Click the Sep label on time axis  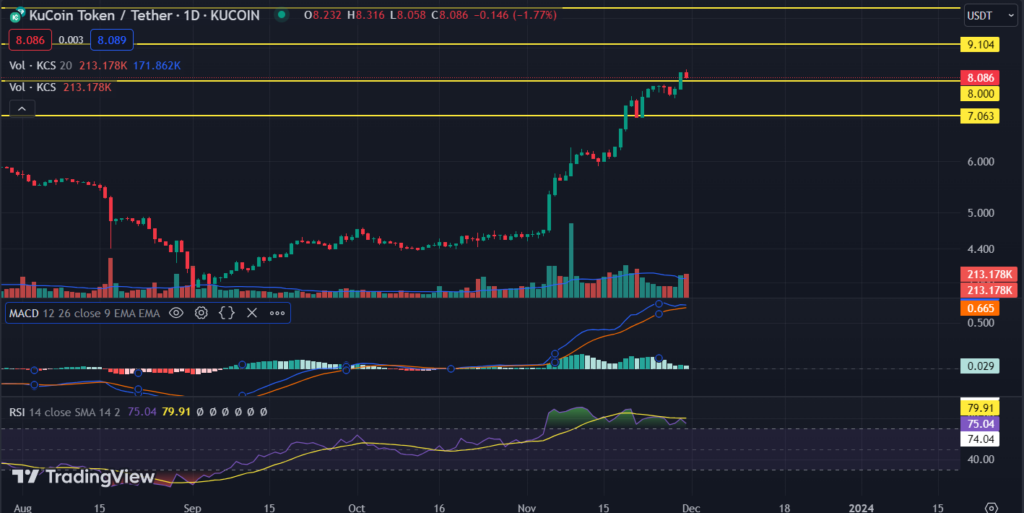(193, 508)
